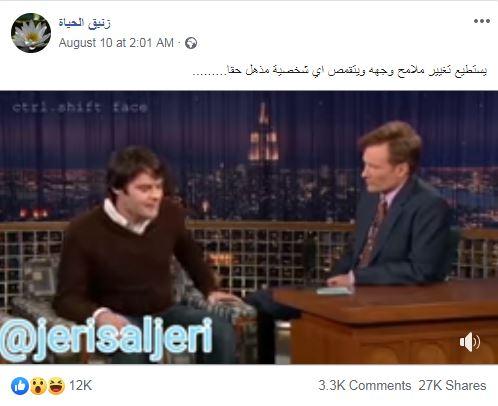This screenshot has width=498, height=406.
Task: Click the water lily profile picture
Action: click(x=31, y=33)
